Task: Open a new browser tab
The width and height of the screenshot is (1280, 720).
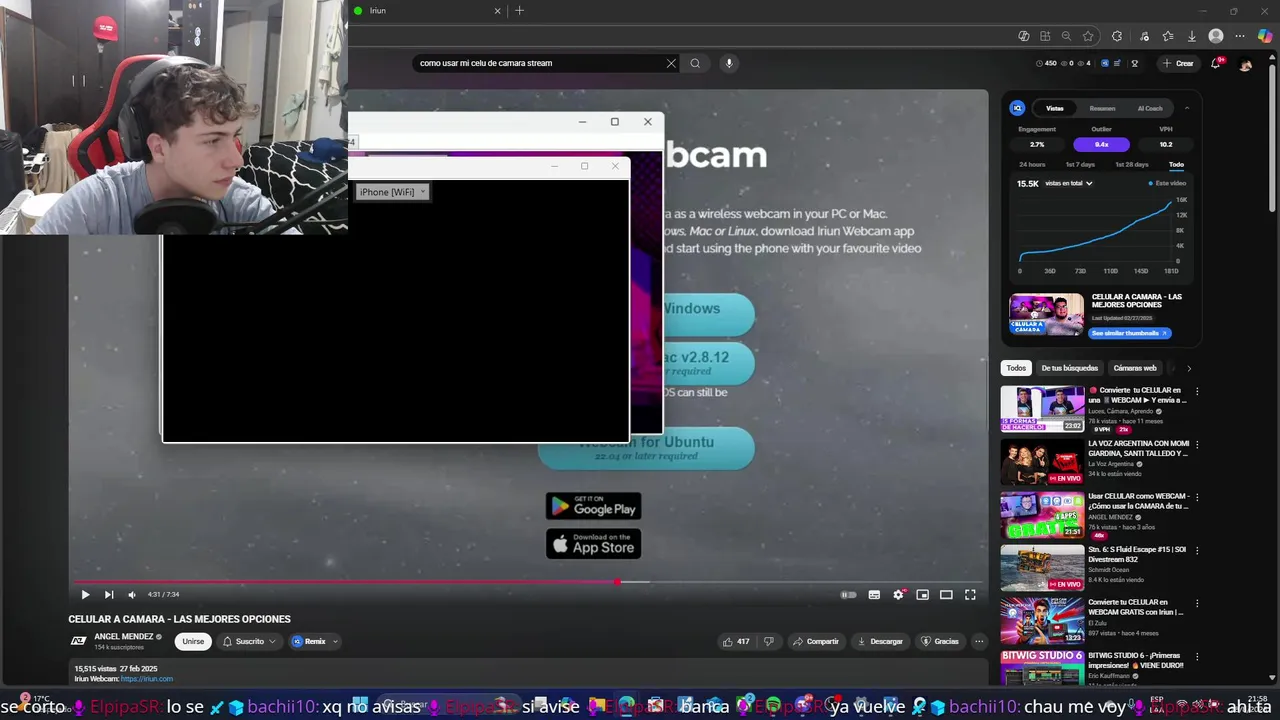Action: pos(519,11)
